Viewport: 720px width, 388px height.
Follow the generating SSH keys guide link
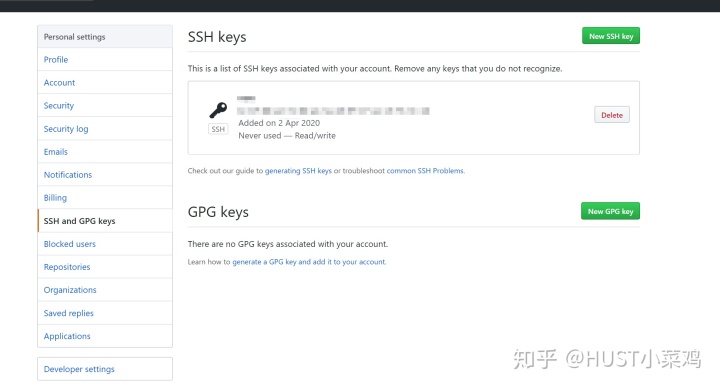click(298, 171)
